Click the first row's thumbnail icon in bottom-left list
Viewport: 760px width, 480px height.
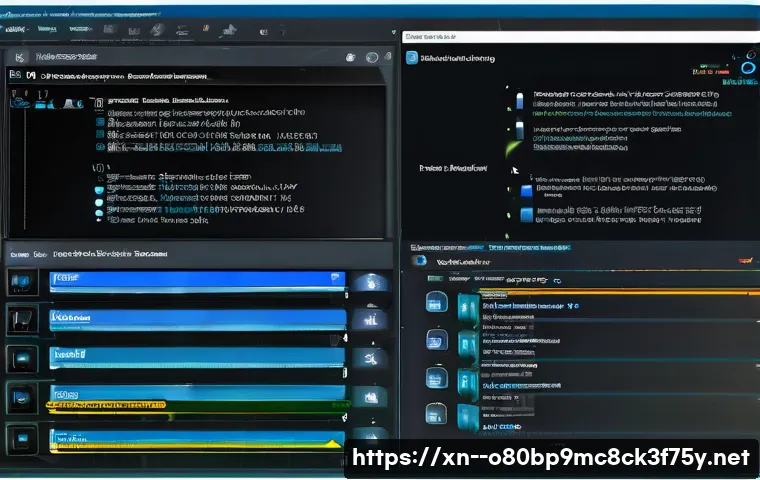coord(23,281)
